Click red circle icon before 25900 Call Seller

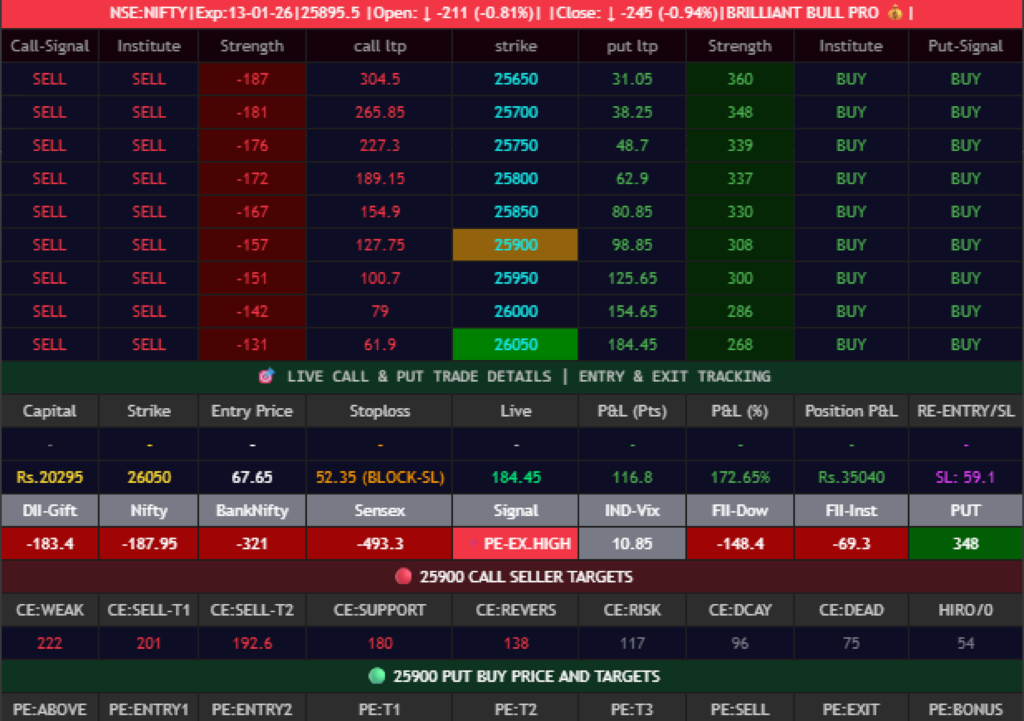pos(404,577)
